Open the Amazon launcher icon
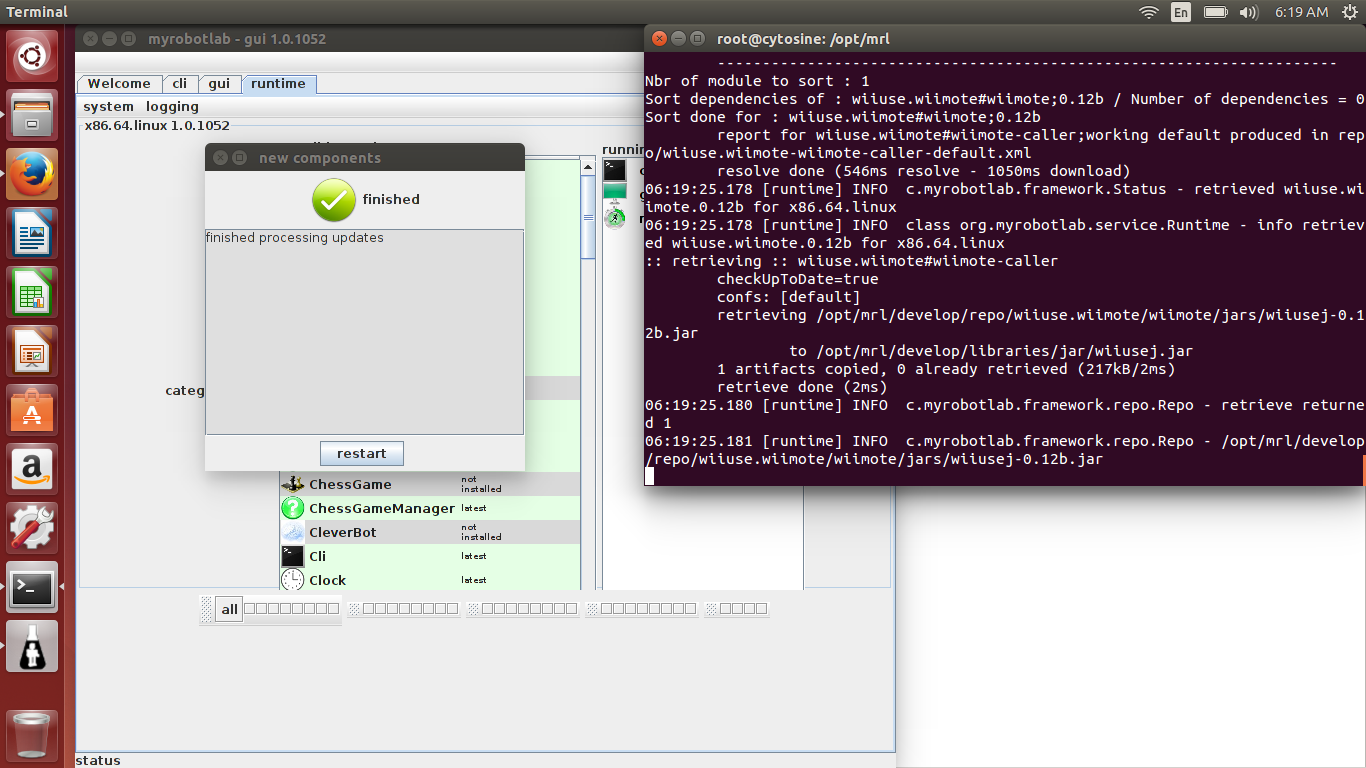Screen dimensions: 1366x768 [32, 469]
